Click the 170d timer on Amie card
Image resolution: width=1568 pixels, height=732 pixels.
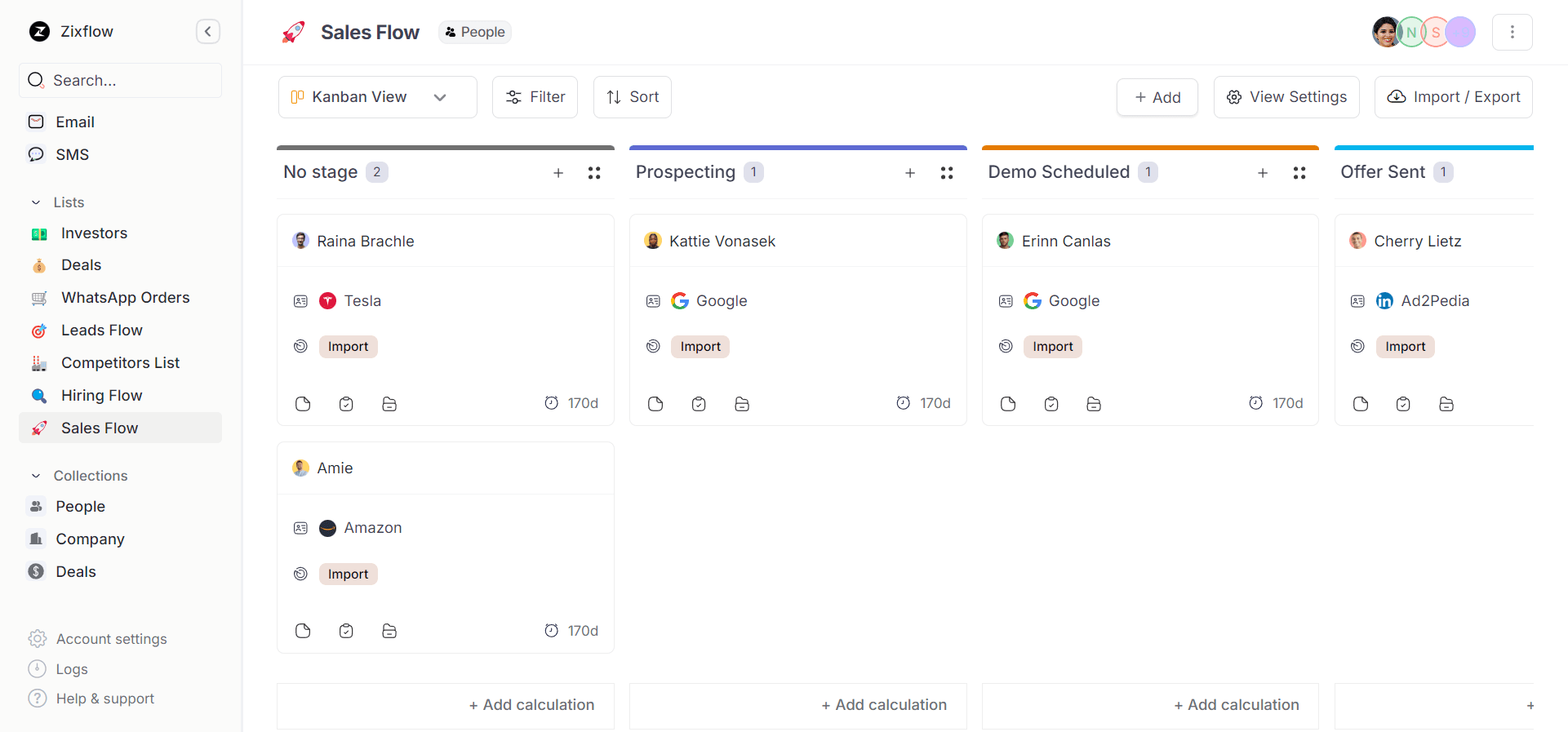[571, 631]
